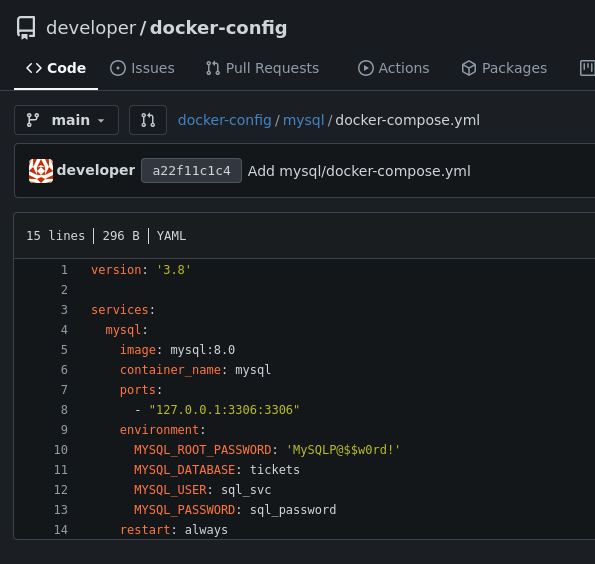Click the "127.0.0.1:3306:3306" port string
This screenshot has width=595, height=564.
click(x=224, y=410)
